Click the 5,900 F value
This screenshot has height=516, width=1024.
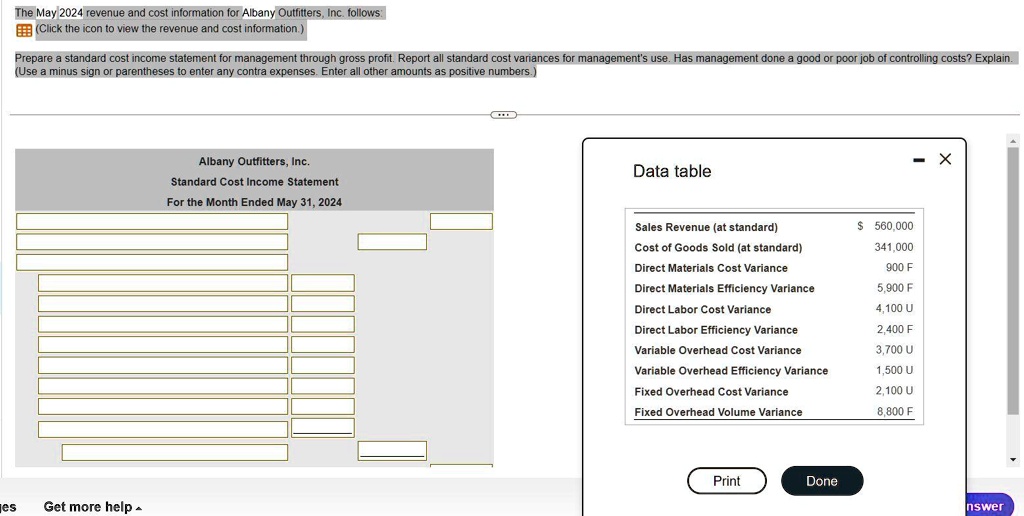[x=895, y=288]
